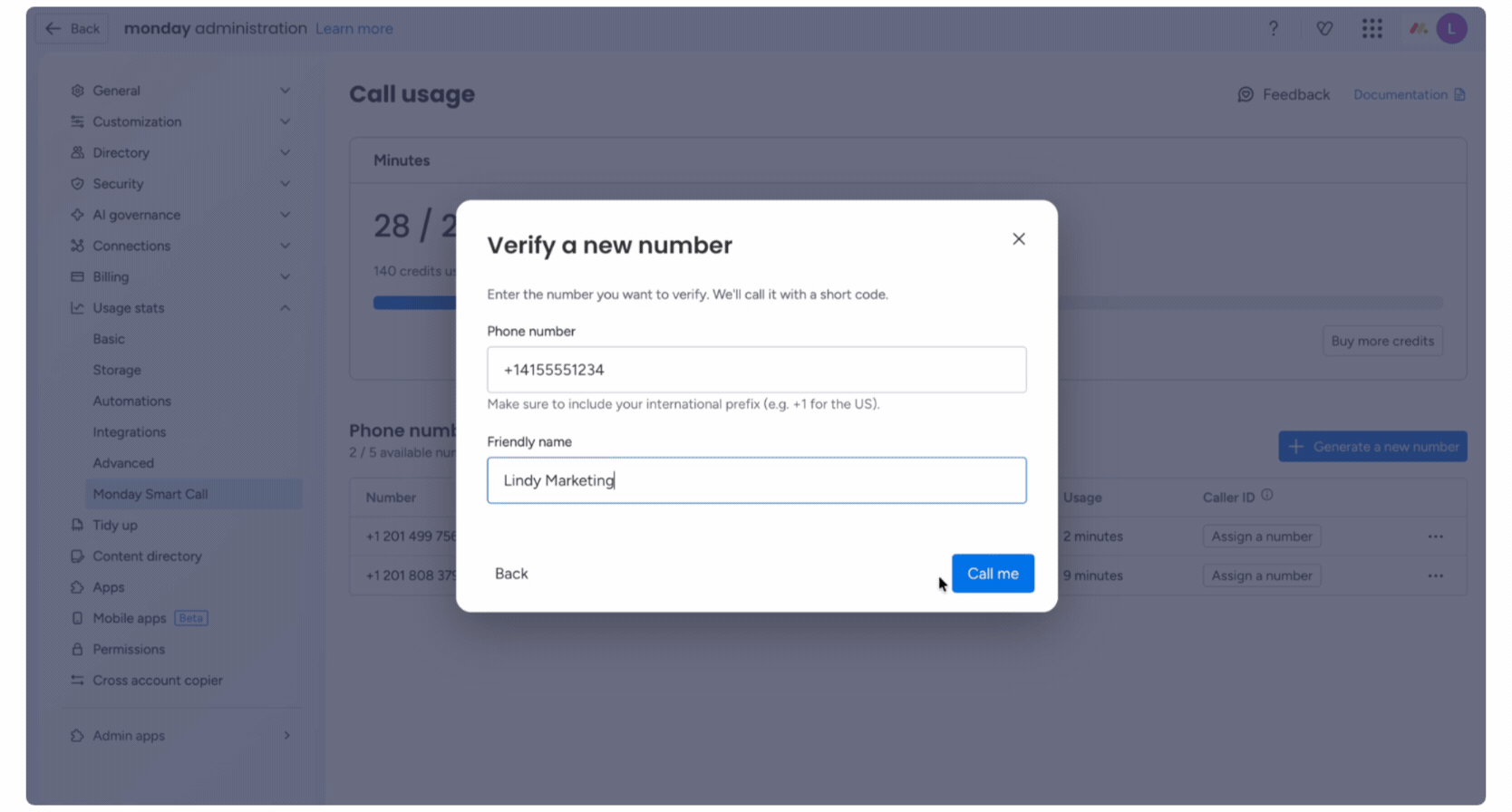Click the Feedback speech bubble icon
Viewport: 1512px width, 812px height.
1245,94
